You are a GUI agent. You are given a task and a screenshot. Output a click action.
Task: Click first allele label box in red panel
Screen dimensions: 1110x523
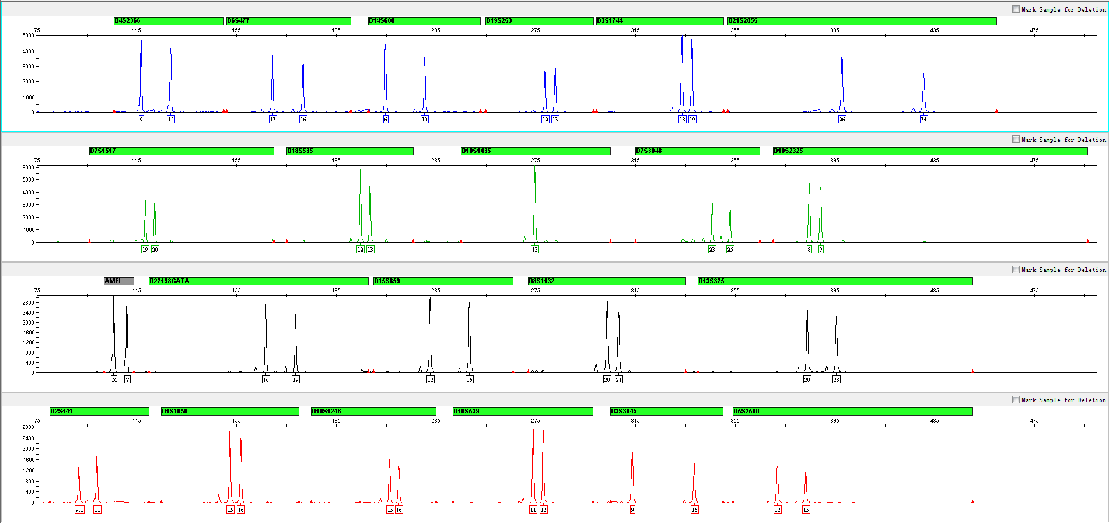coord(79,510)
